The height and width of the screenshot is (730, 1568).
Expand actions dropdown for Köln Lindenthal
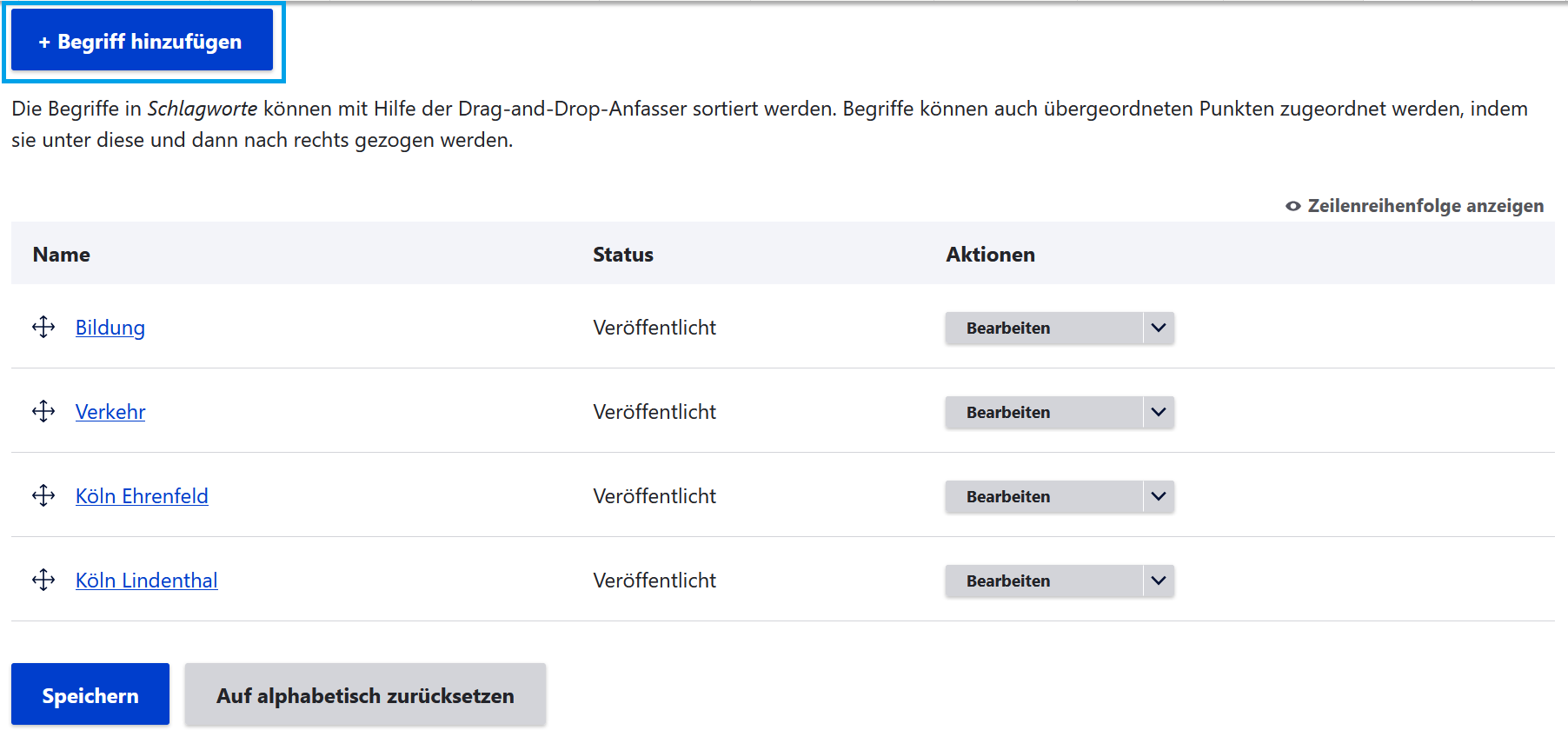1159,581
